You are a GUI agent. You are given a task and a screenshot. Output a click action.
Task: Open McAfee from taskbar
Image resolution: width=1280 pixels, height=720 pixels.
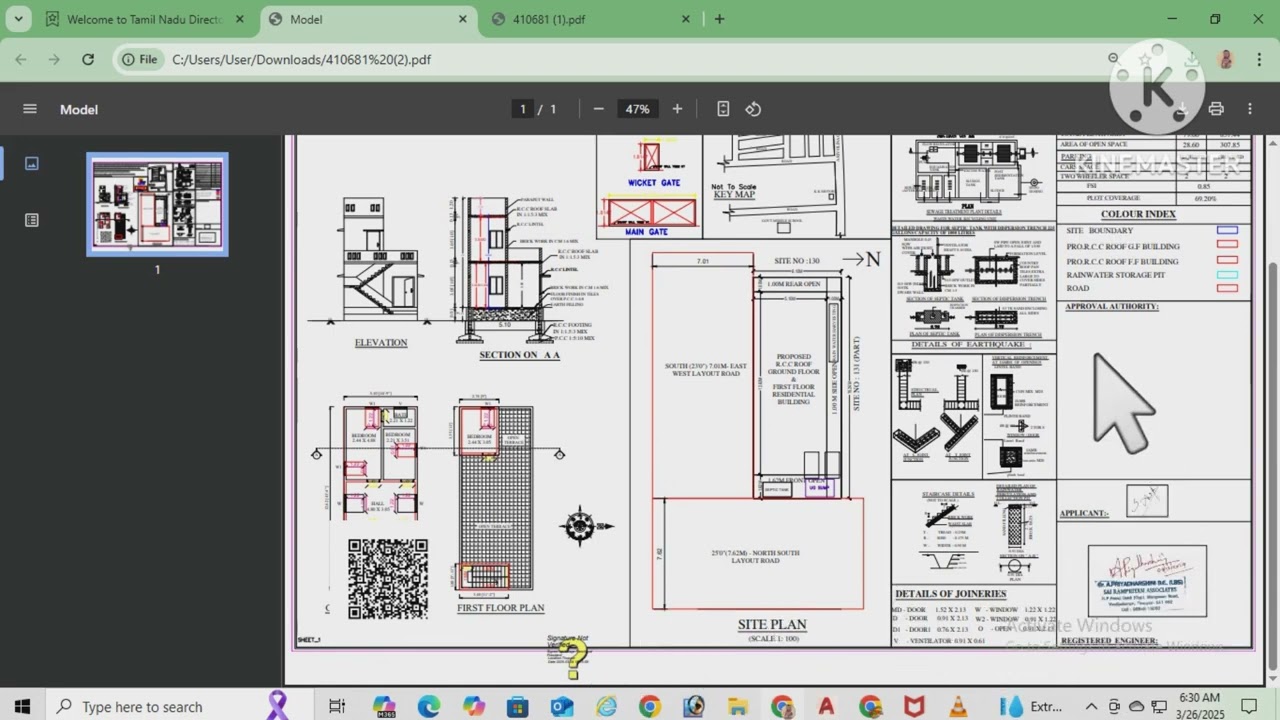[x=914, y=706]
